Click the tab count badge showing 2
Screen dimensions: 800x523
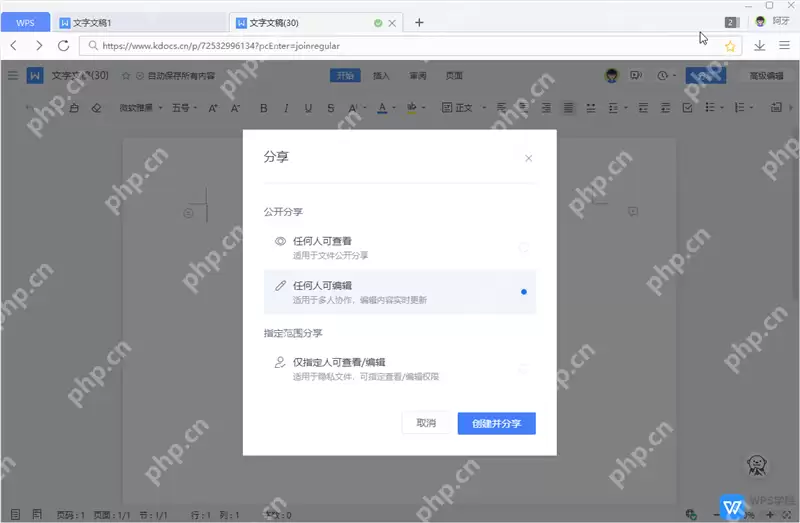pyautogui.click(x=732, y=22)
